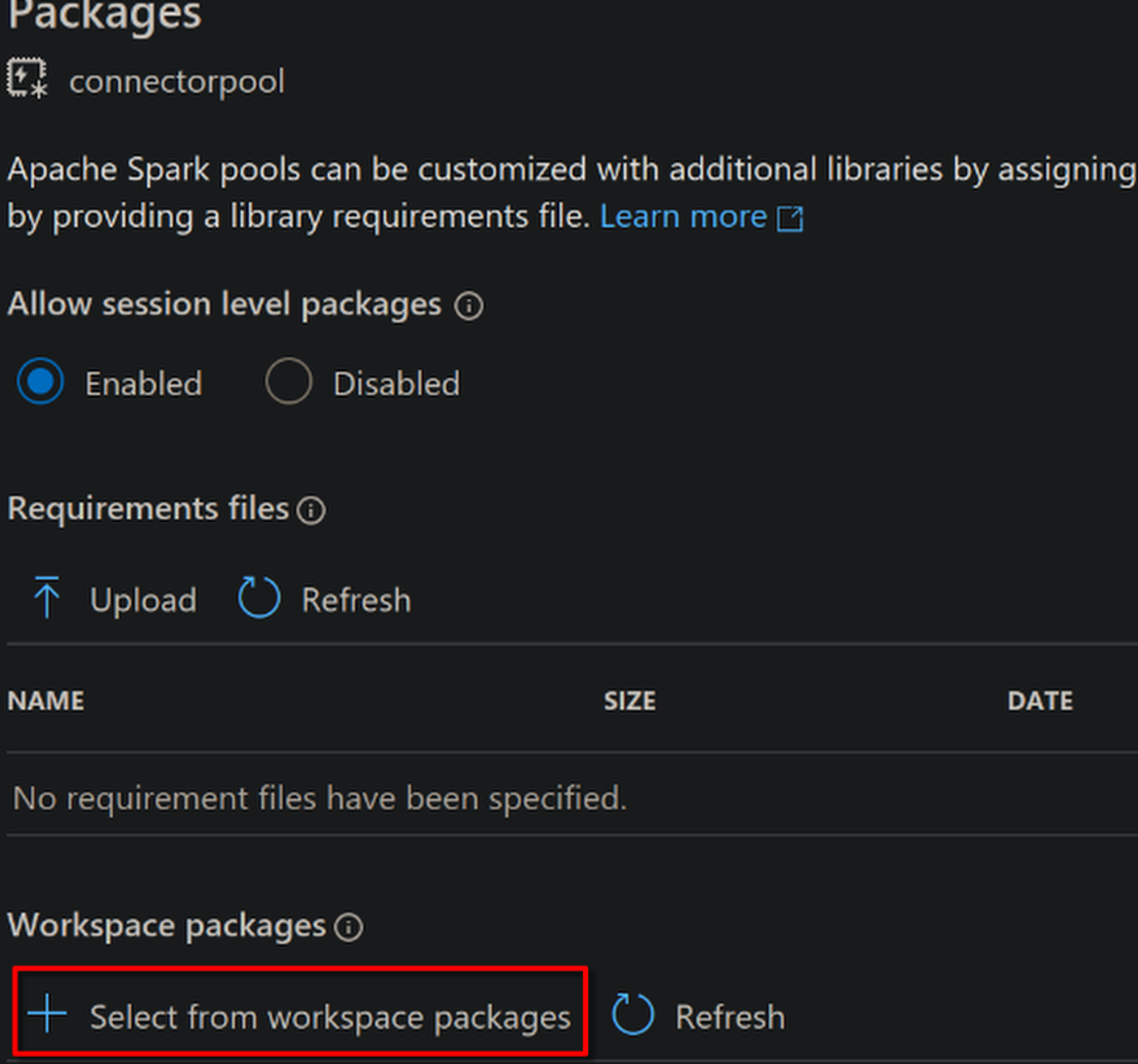
Task: Click the Disabled option label
Action: [396, 383]
